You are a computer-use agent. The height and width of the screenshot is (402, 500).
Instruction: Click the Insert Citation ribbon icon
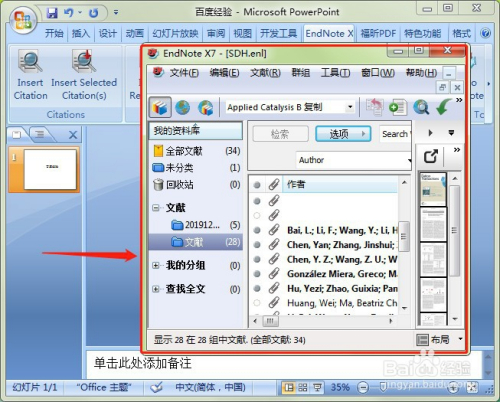pos(30,61)
